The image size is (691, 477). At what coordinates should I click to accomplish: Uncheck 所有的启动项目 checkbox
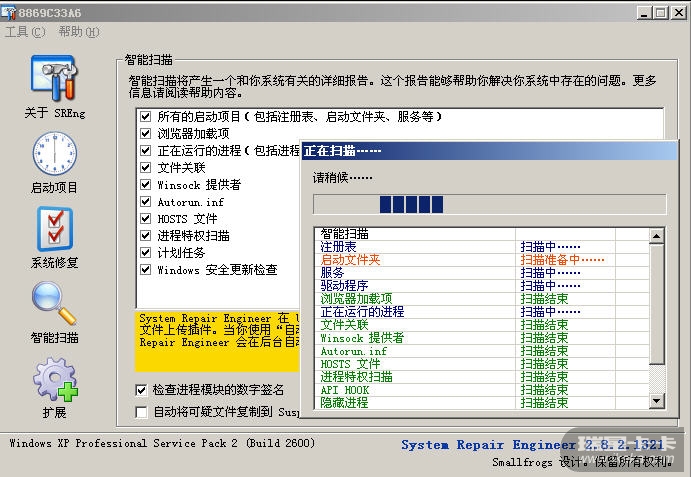coord(145,116)
